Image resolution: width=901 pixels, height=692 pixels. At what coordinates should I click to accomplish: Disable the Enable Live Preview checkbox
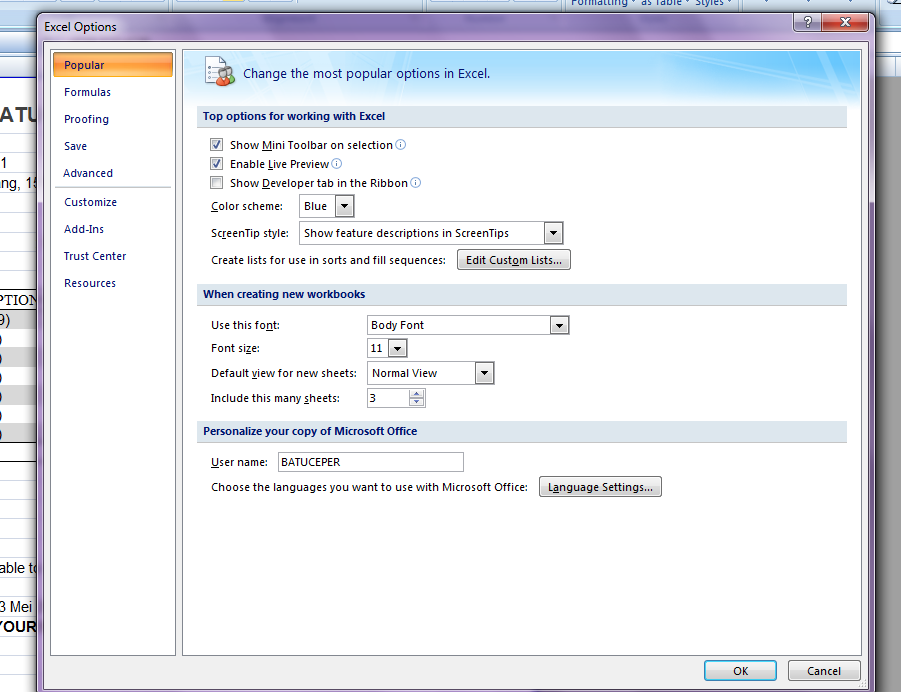click(217, 164)
